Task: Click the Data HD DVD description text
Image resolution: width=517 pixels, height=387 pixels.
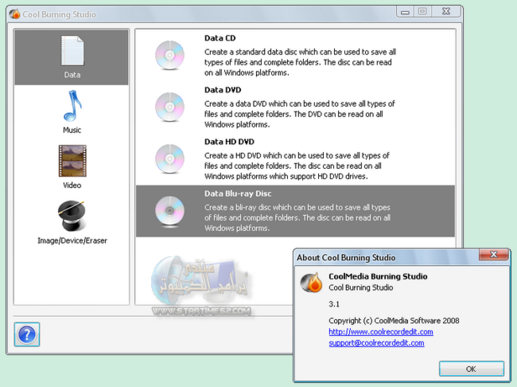Action: click(x=297, y=166)
